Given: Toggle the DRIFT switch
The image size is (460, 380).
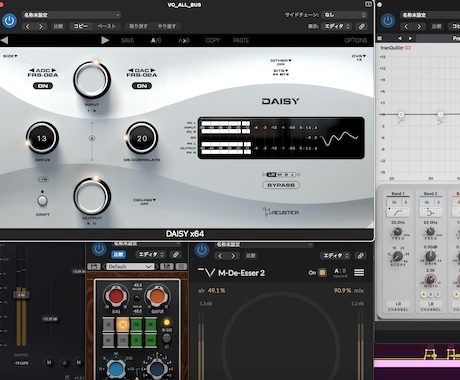Looking at the screenshot, I should coord(42,200).
